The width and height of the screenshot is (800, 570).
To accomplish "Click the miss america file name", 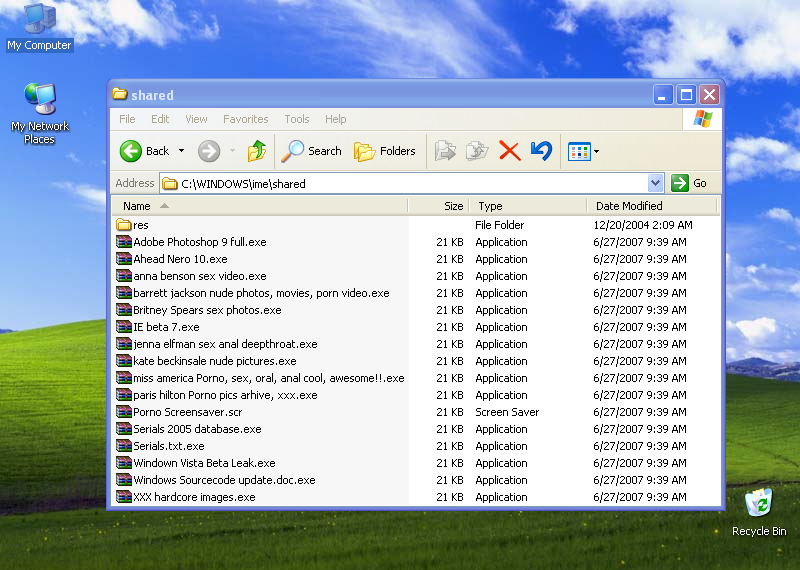I will 269,378.
